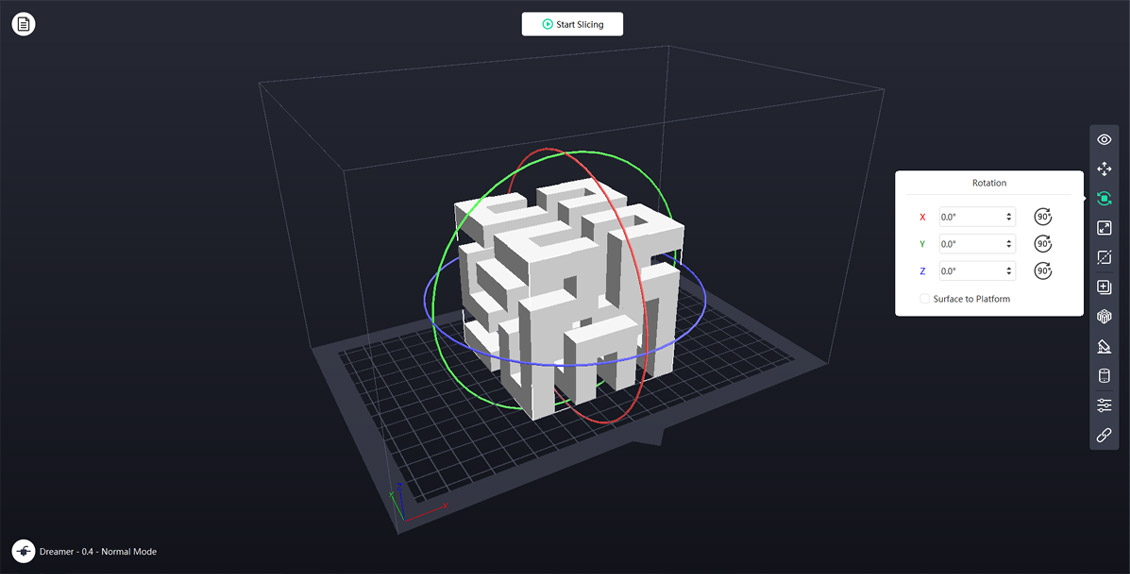1130x574 pixels.
Task: Rotate 90° around the X axis
Action: (1043, 216)
